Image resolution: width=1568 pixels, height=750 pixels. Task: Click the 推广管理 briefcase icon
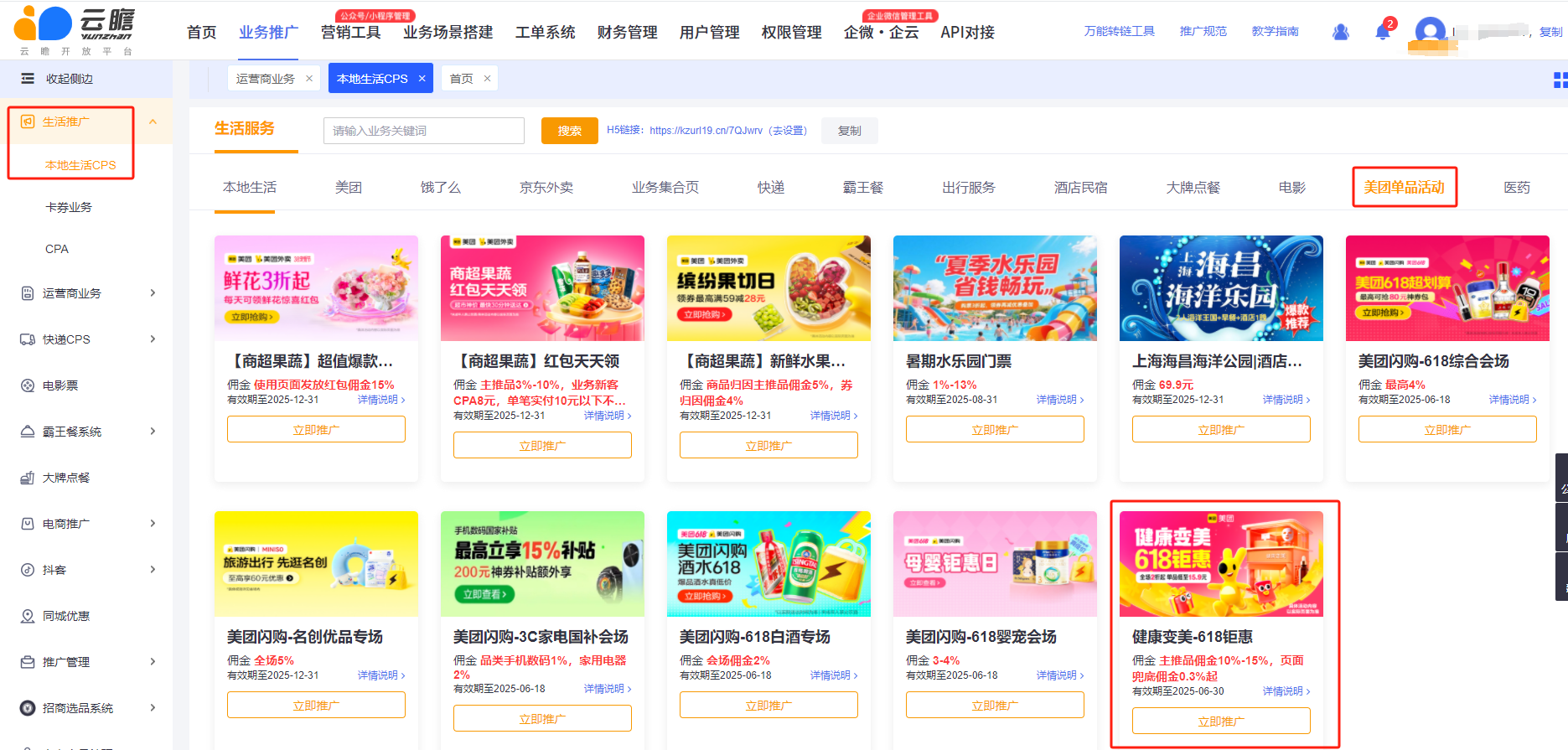[x=28, y=662]
